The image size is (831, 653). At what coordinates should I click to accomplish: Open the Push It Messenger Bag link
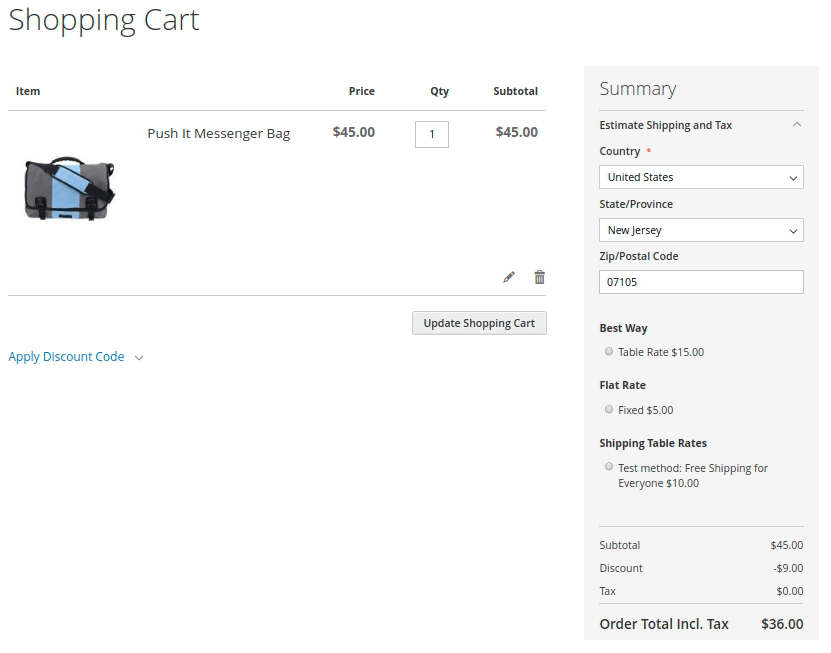tap(218, 133)
